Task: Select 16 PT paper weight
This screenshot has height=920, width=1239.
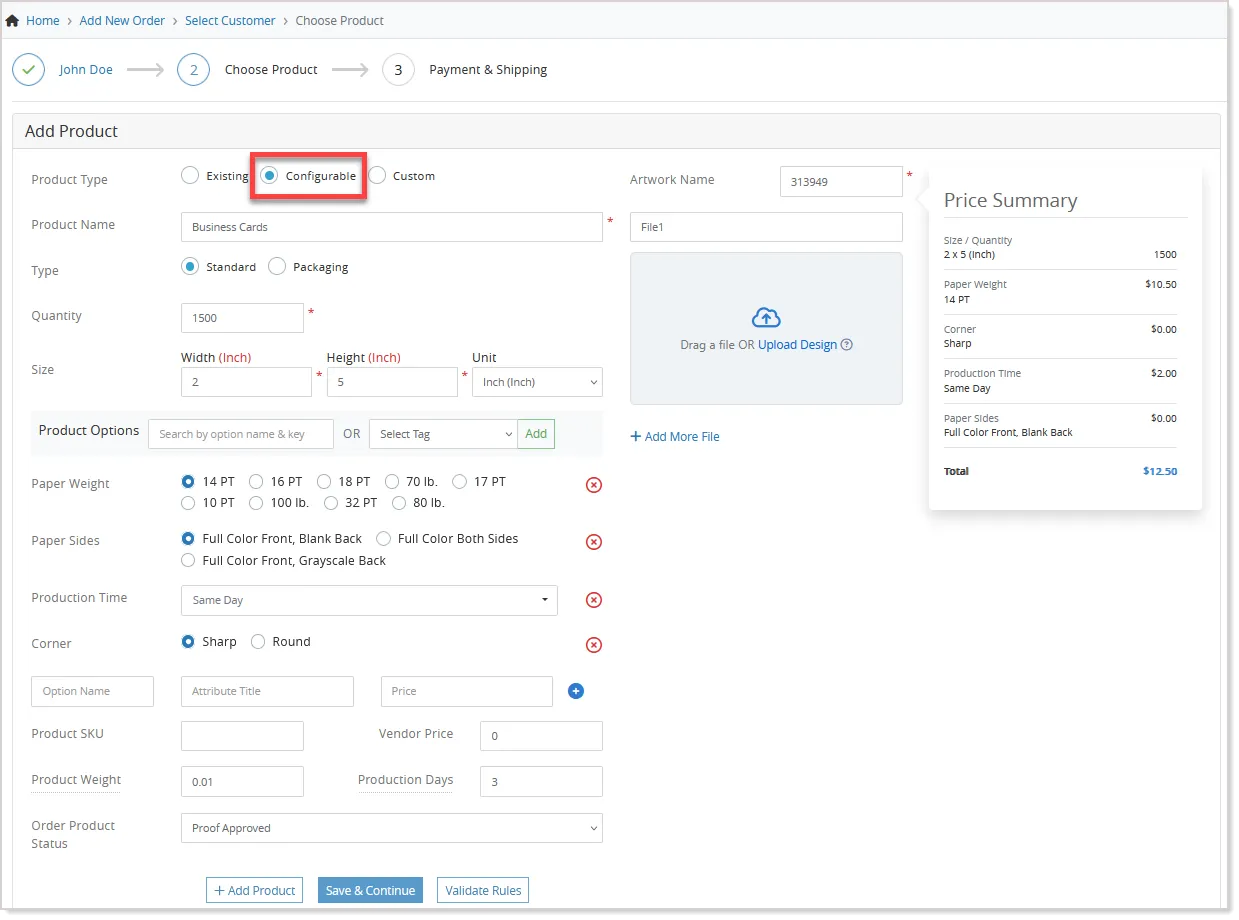Action: 256,482
